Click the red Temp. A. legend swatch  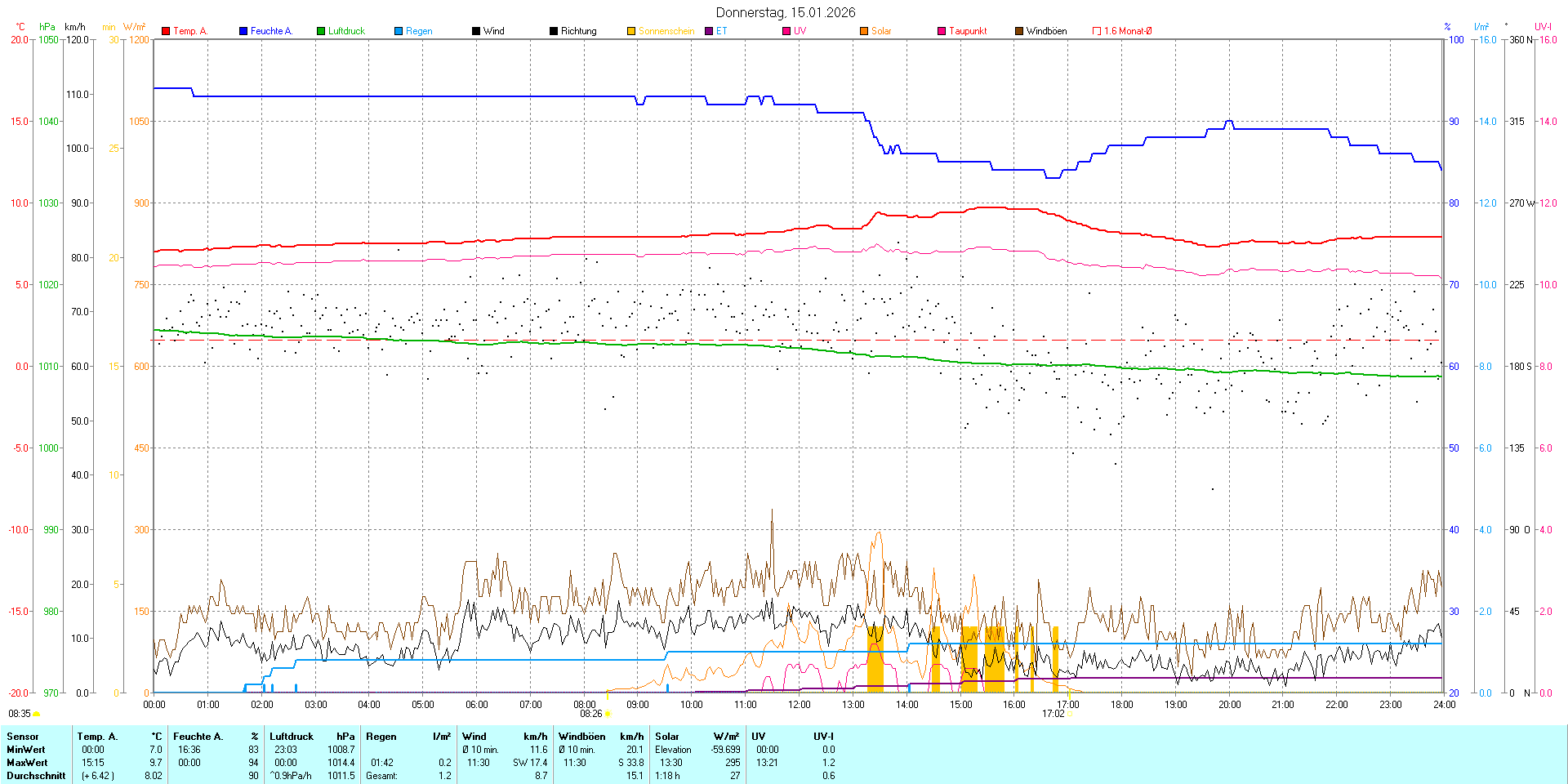coord(166,31)
